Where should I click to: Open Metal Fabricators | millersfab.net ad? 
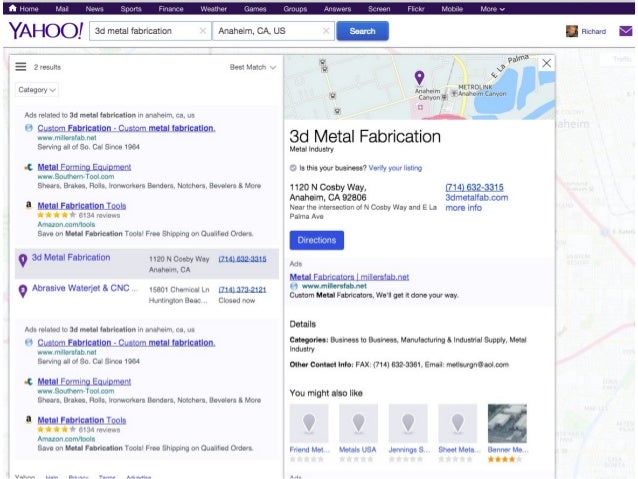pyautogui.click(x=349, y=277)
